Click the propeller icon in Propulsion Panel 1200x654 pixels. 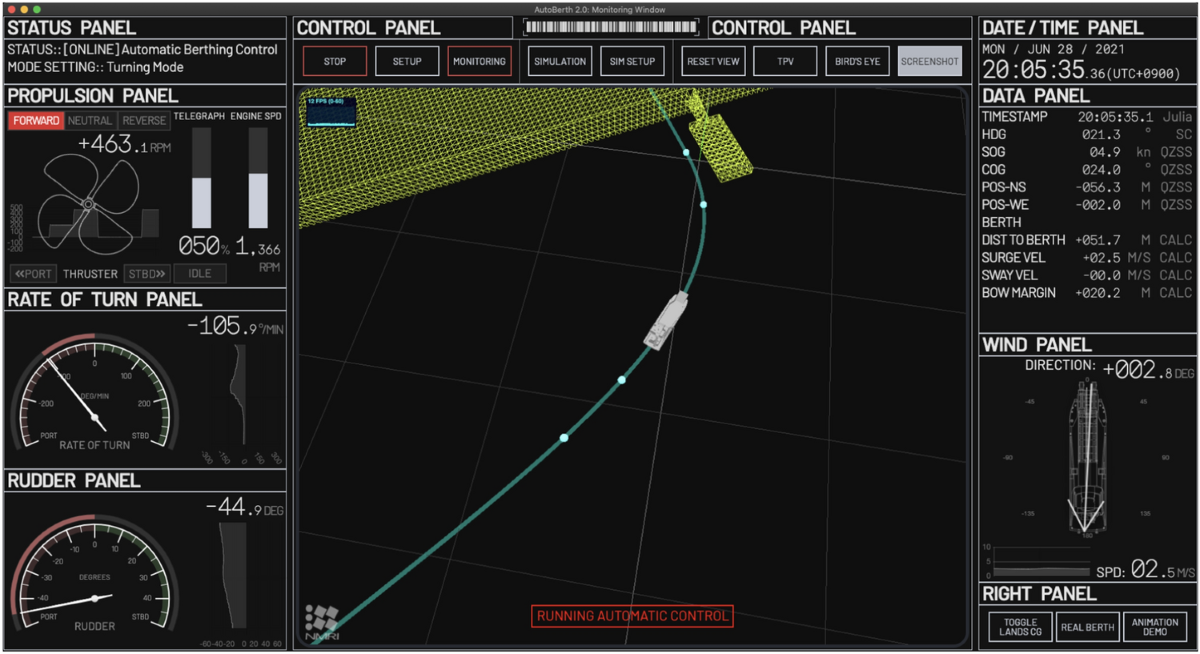point(86,205)
